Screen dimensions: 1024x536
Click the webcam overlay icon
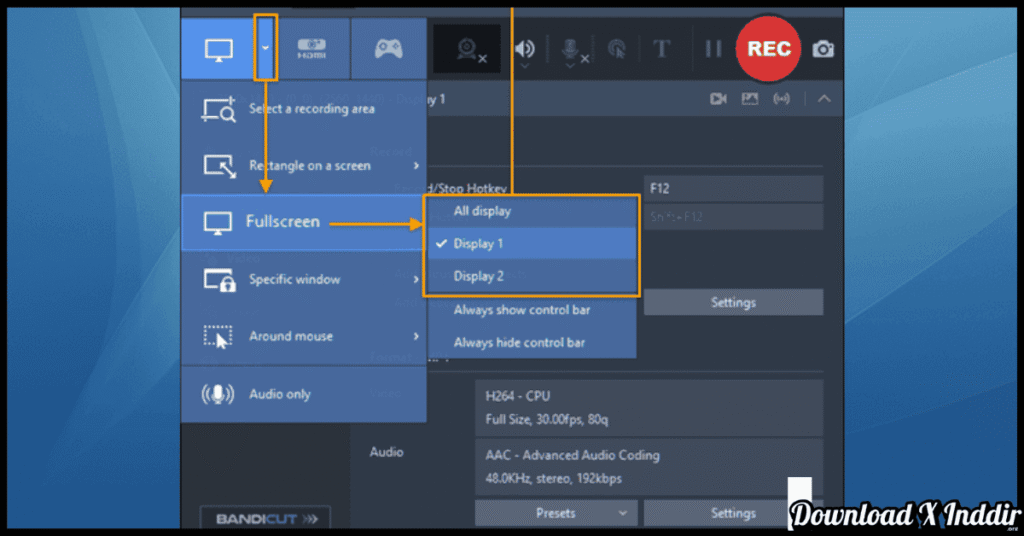pyautogui.click(x=468, y=50)
